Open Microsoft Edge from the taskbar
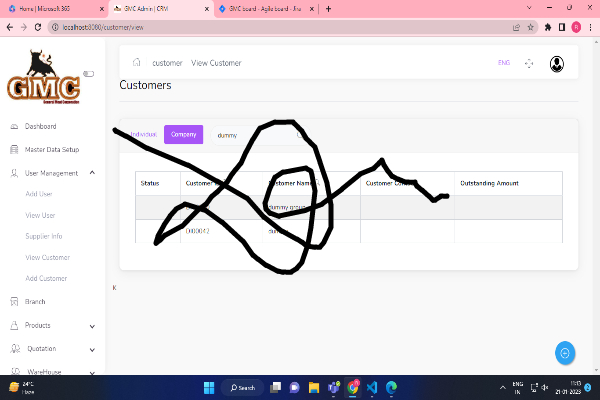The height and width of the screenshot is (400, 600). tap(391, 387)
